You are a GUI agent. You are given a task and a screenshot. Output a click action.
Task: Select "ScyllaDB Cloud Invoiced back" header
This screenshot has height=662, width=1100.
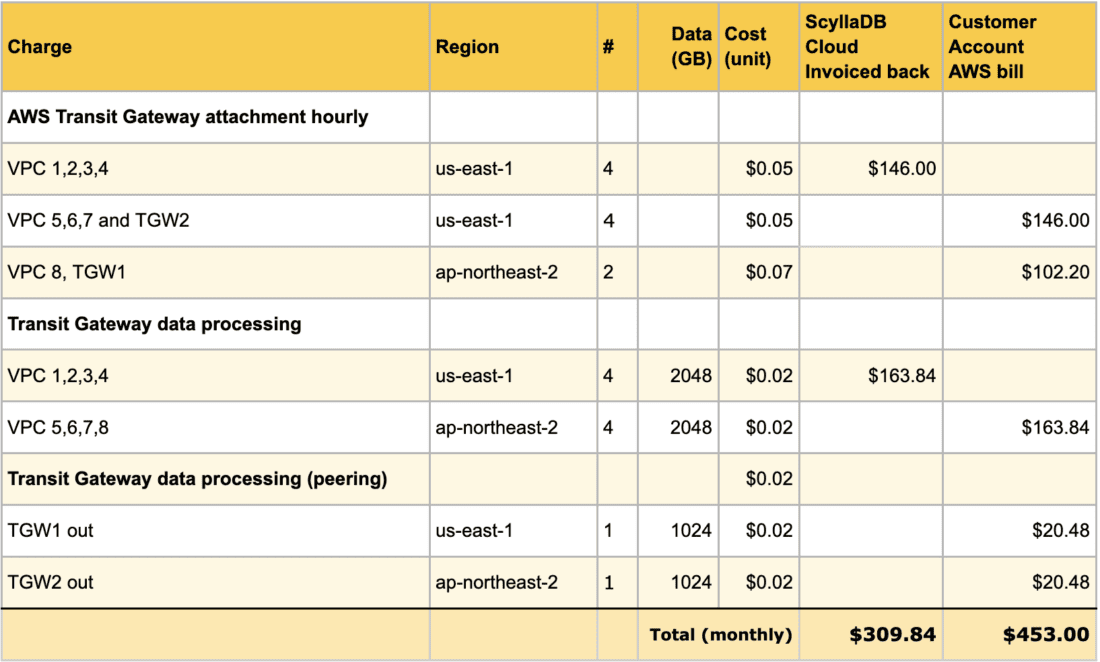[x=871, y=47]
